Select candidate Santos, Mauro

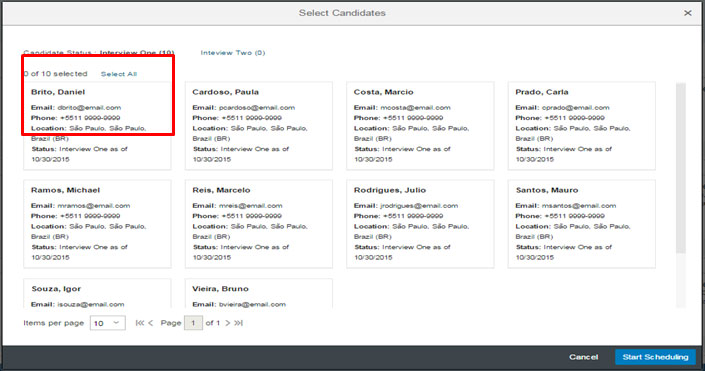pos(581,224)
